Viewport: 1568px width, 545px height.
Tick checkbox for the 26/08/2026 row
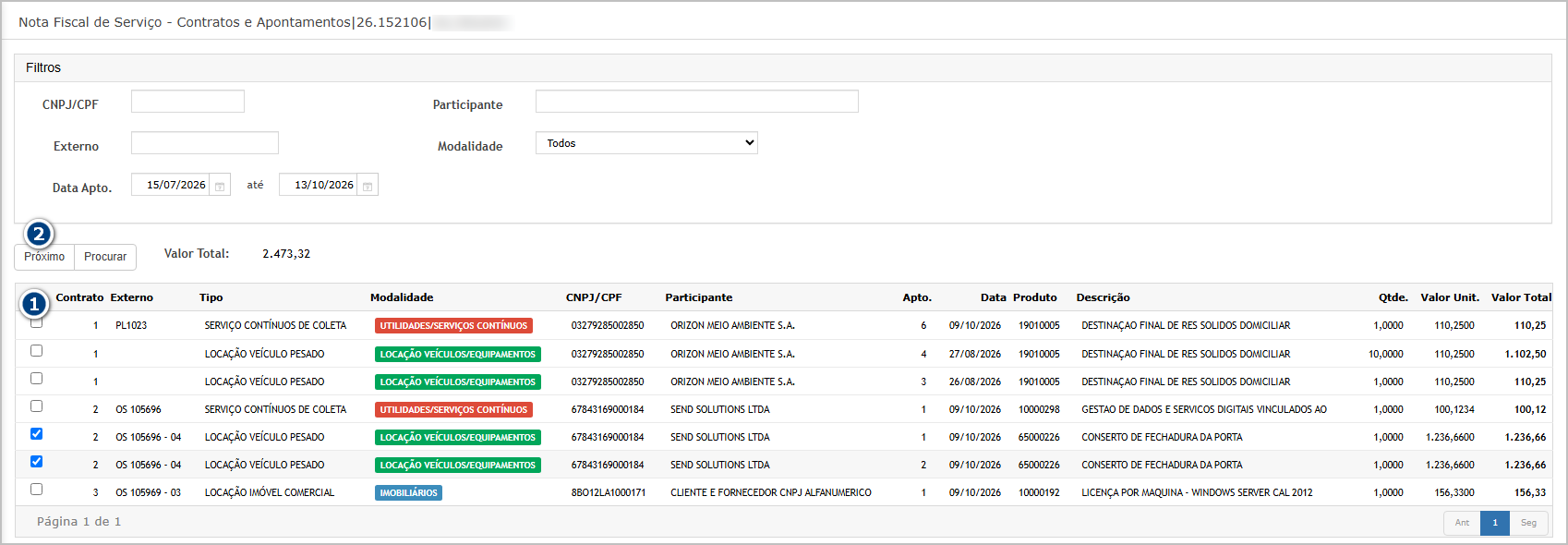coord(37,379)
